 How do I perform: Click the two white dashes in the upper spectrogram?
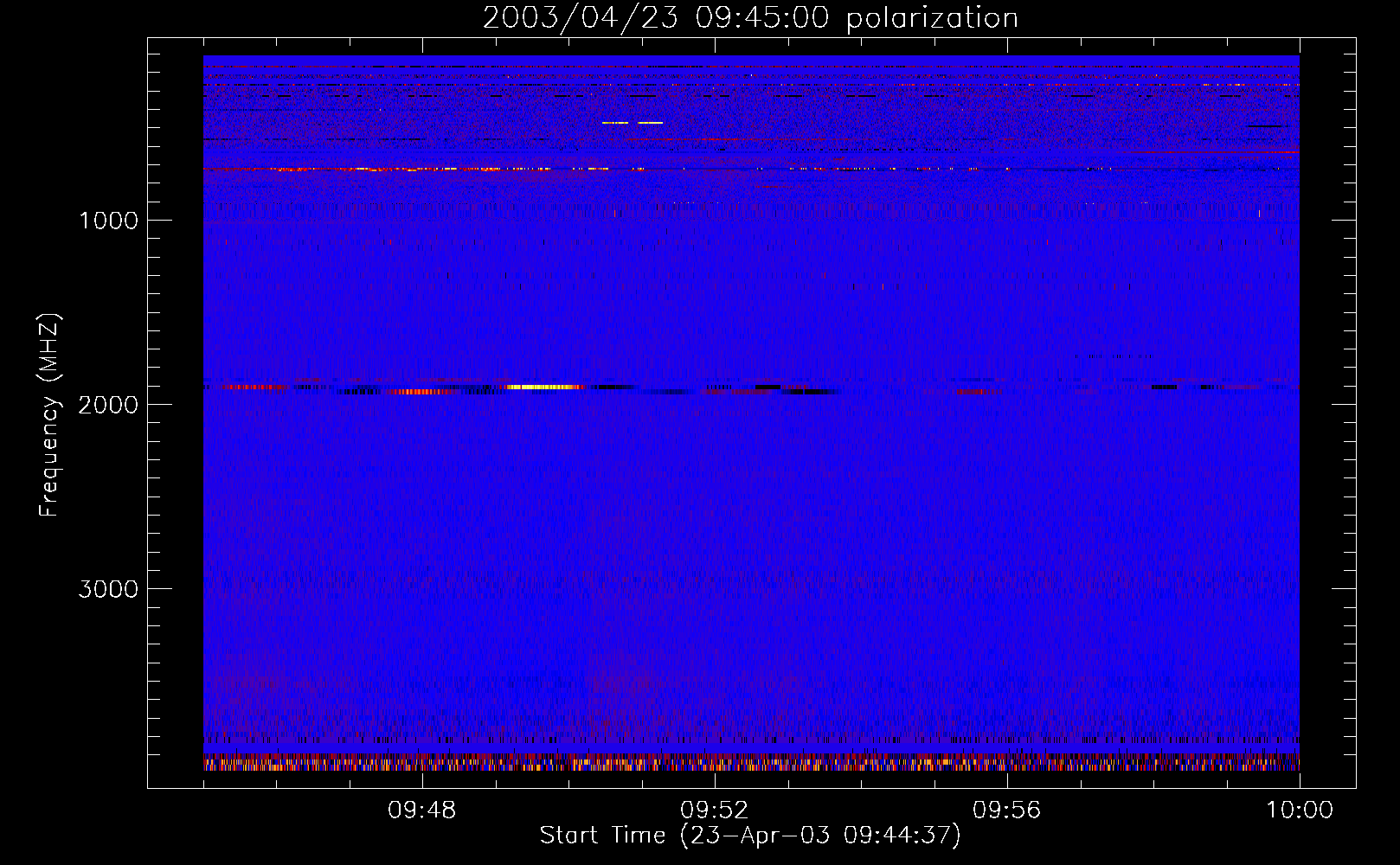pyautogui.click(x=633, y=123)
